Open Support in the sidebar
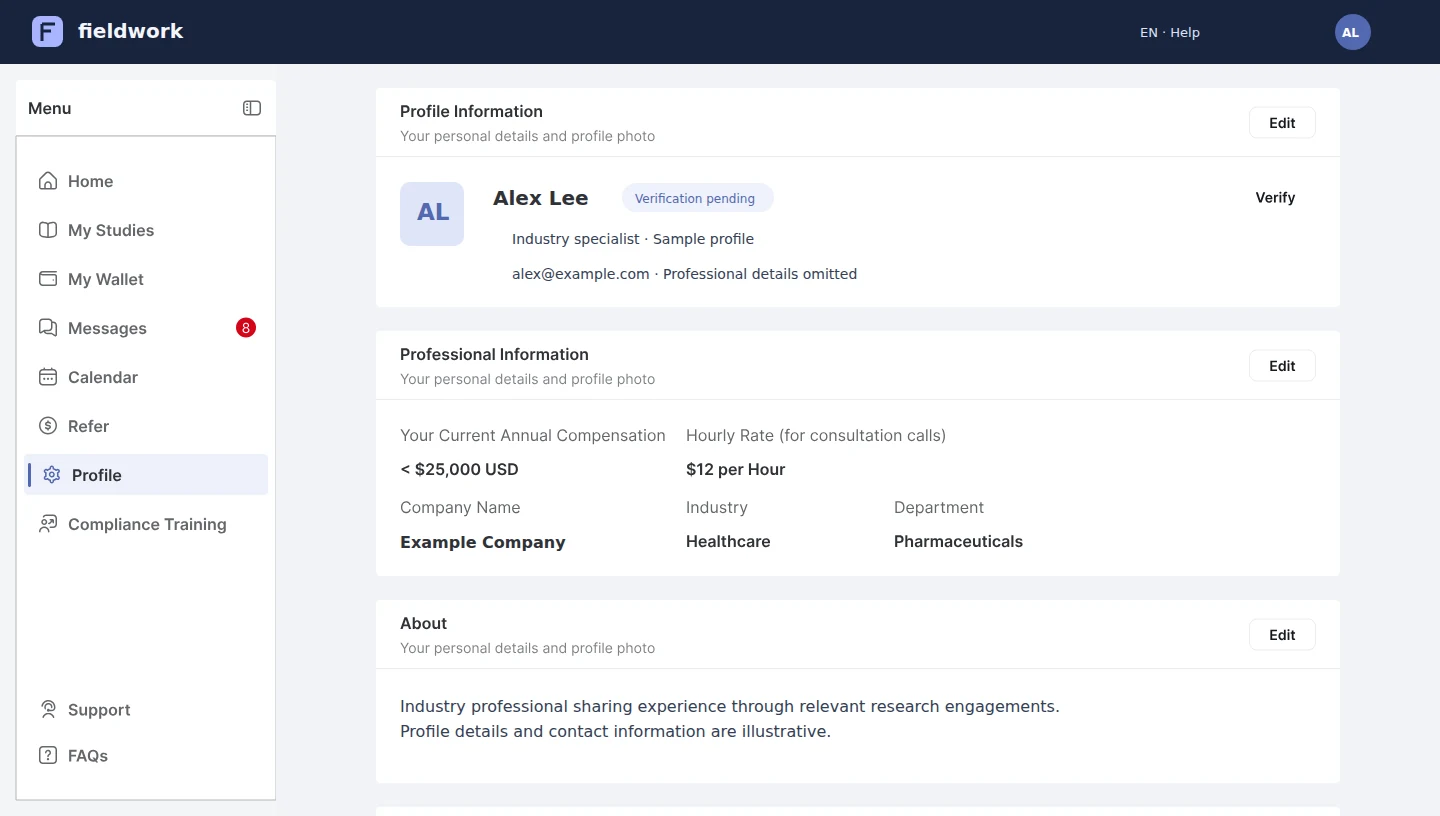The width and height of the screenshot is (1440, 816). pos(146,710)
